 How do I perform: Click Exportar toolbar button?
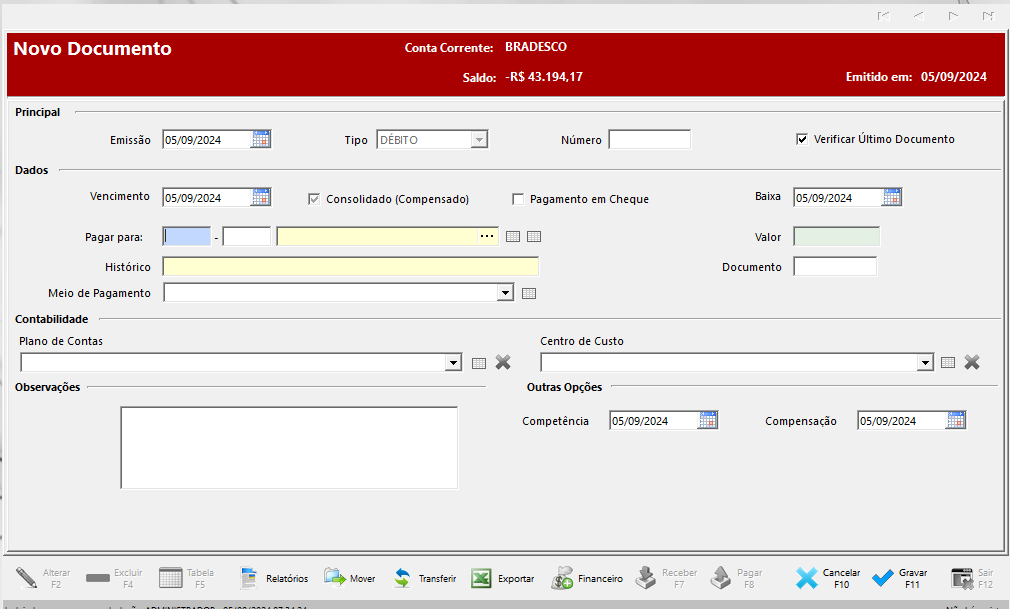pos(502,578)
